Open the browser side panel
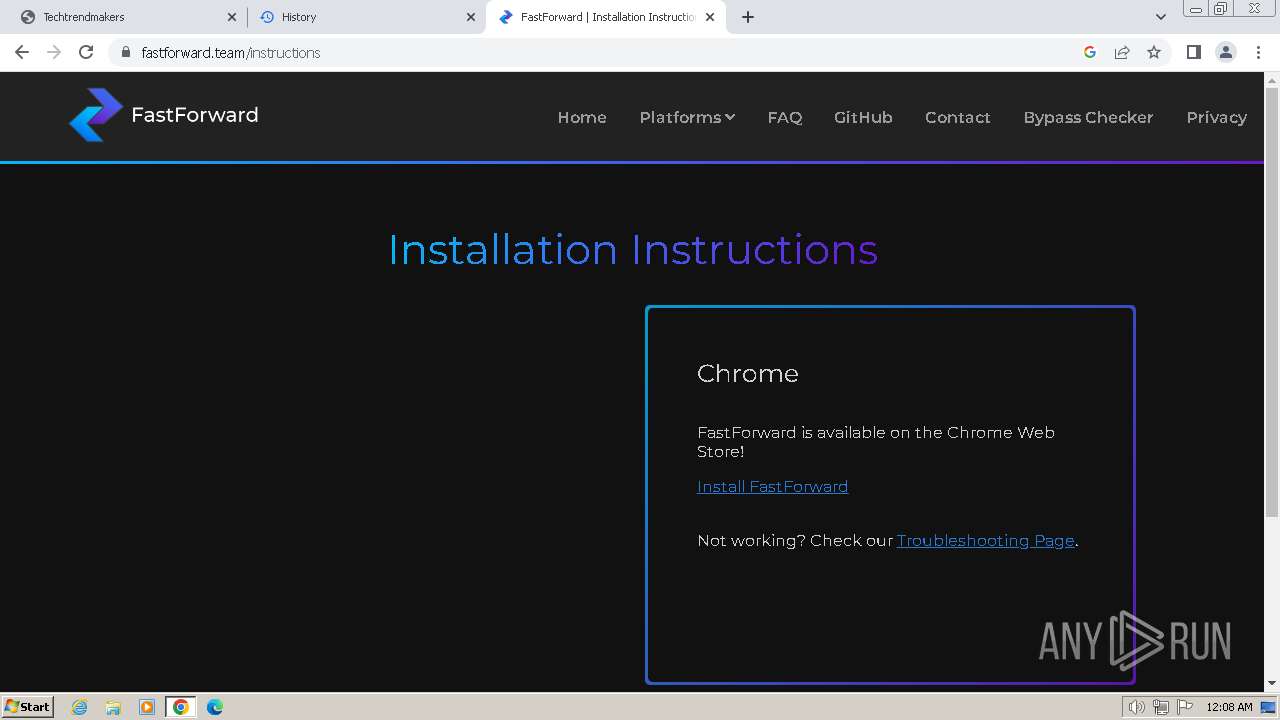 click(x=1193, y=52)
